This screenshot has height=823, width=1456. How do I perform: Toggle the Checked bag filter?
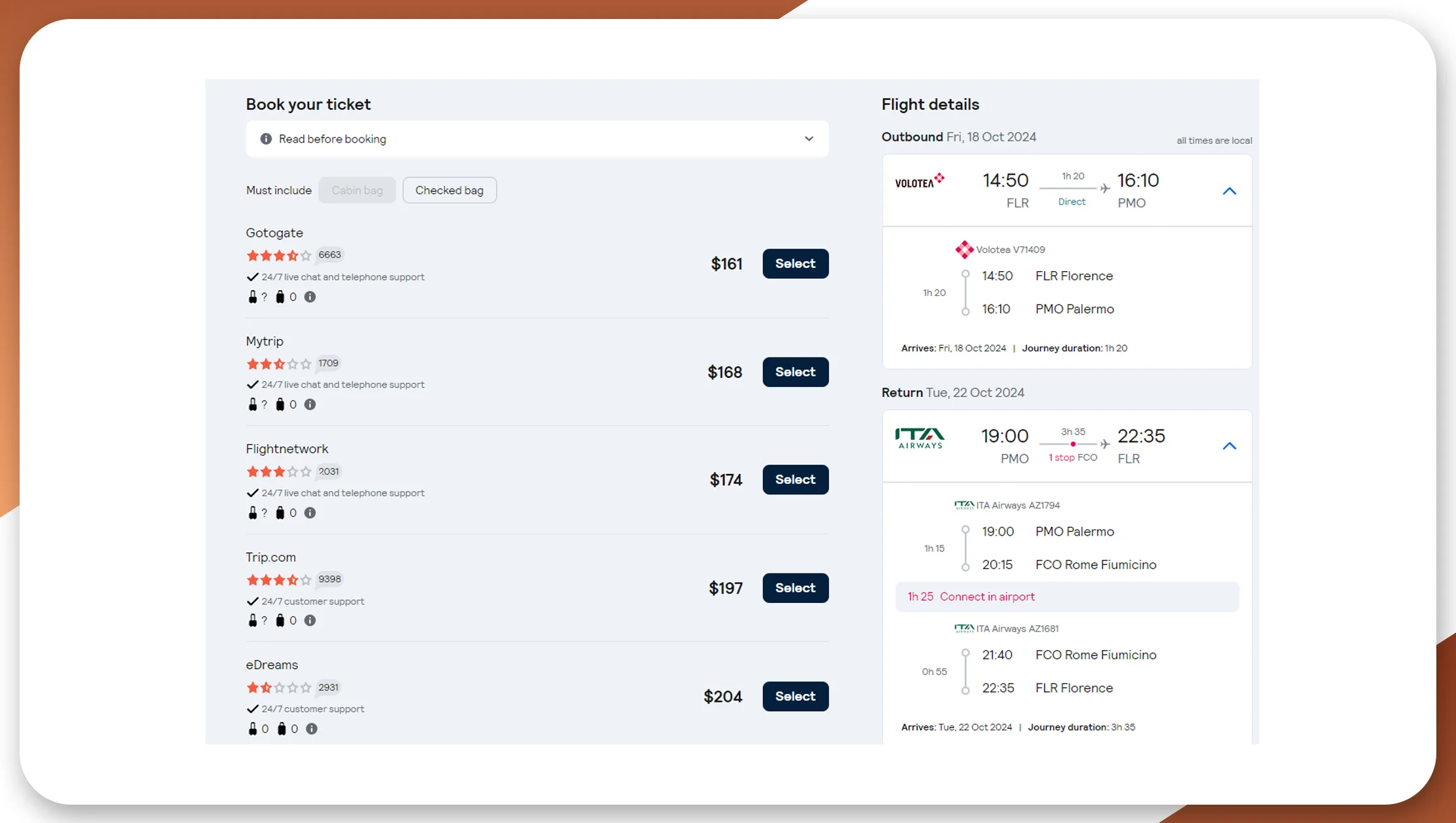(x=449, y=190)
